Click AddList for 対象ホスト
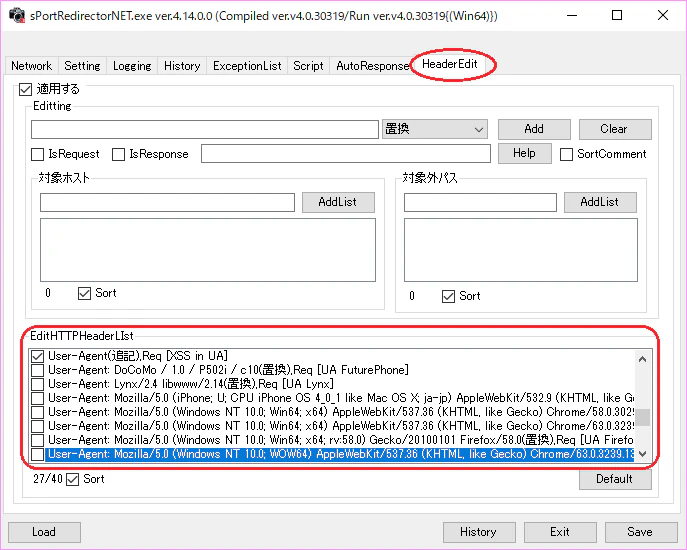Image resolution: width=687 pixels, height=550 pixels. (x=338, y=202)
